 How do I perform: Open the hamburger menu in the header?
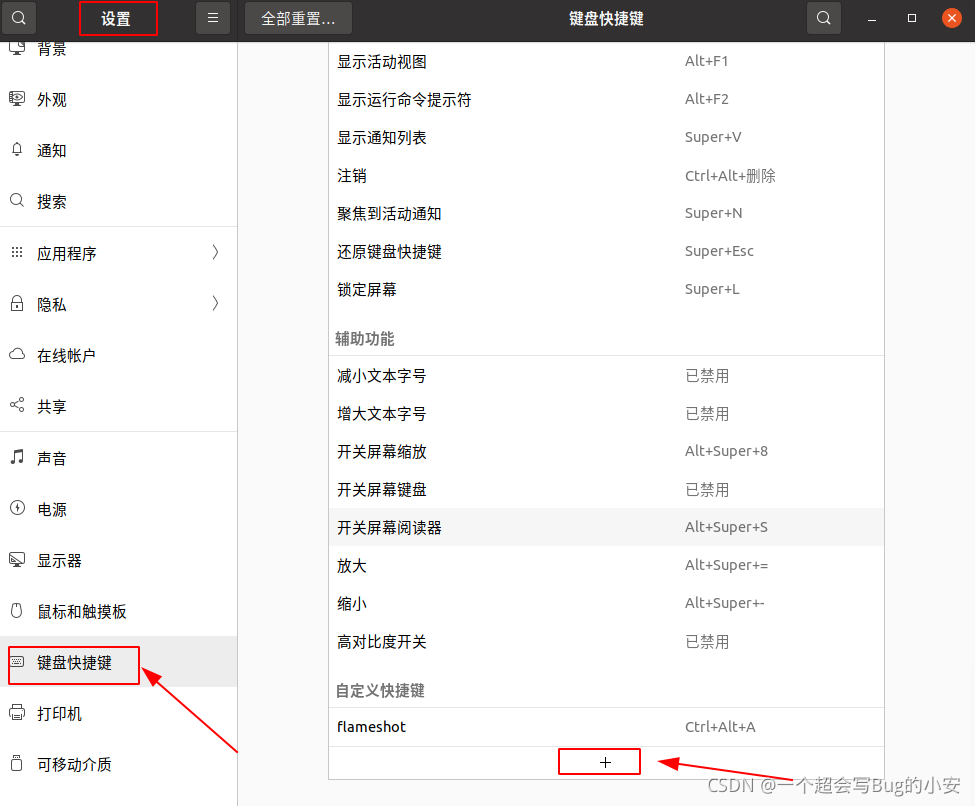pos(213,18)
